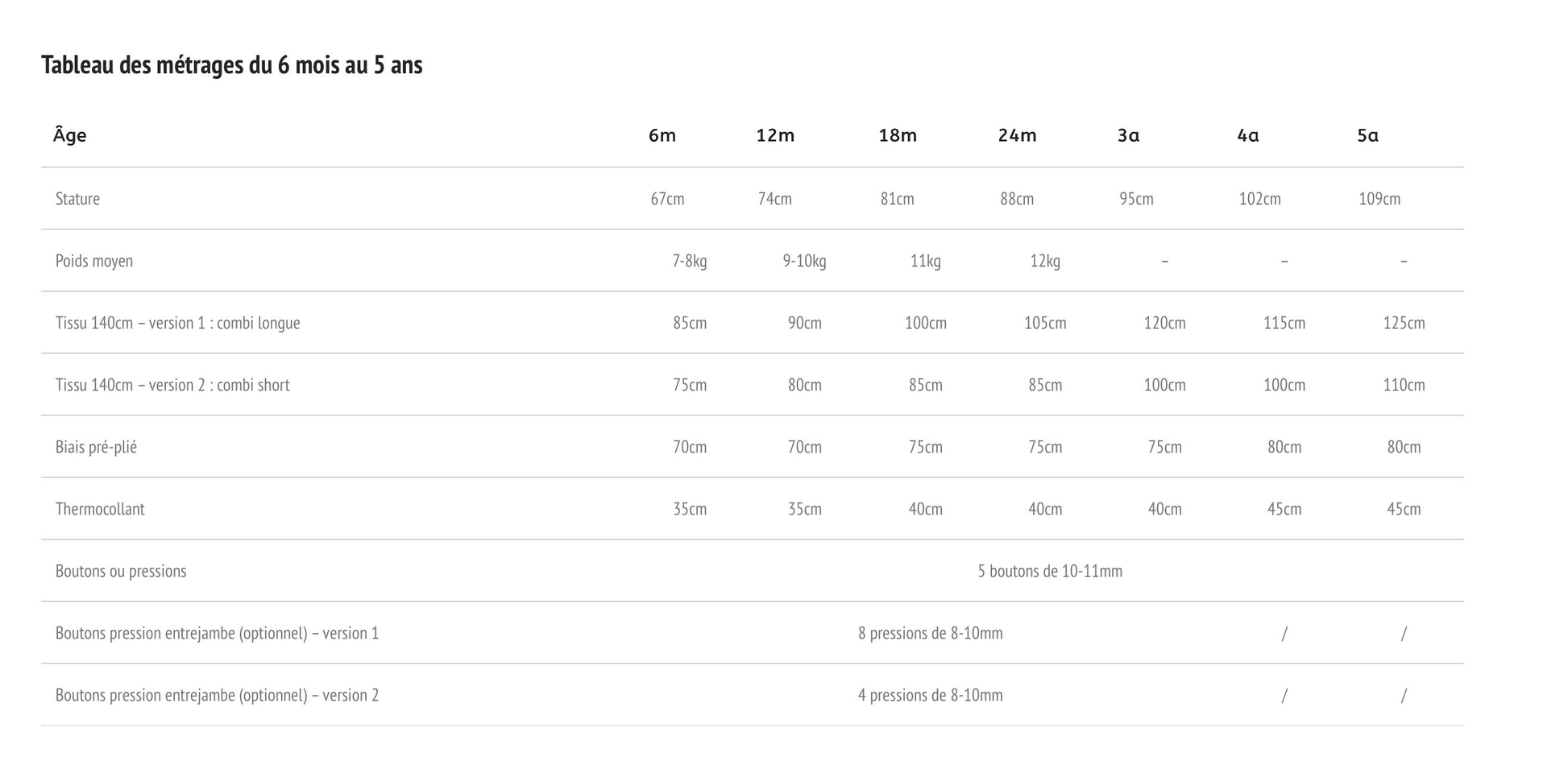Image resolution: width=1568 pixels, height=757 pixels.
Task: Select the 18m age column header
Action: [x=898, y=135]
